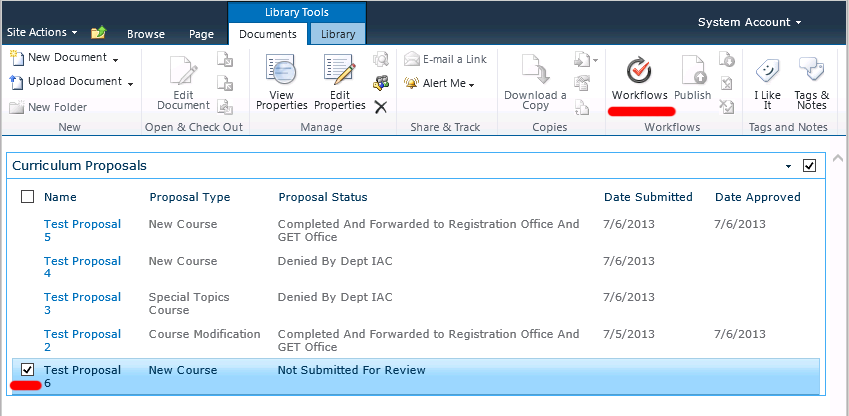The width and height of the screenshot is (849, 416).
Task: Click the Navigate Up folder icon
Action: pos(99,34)
